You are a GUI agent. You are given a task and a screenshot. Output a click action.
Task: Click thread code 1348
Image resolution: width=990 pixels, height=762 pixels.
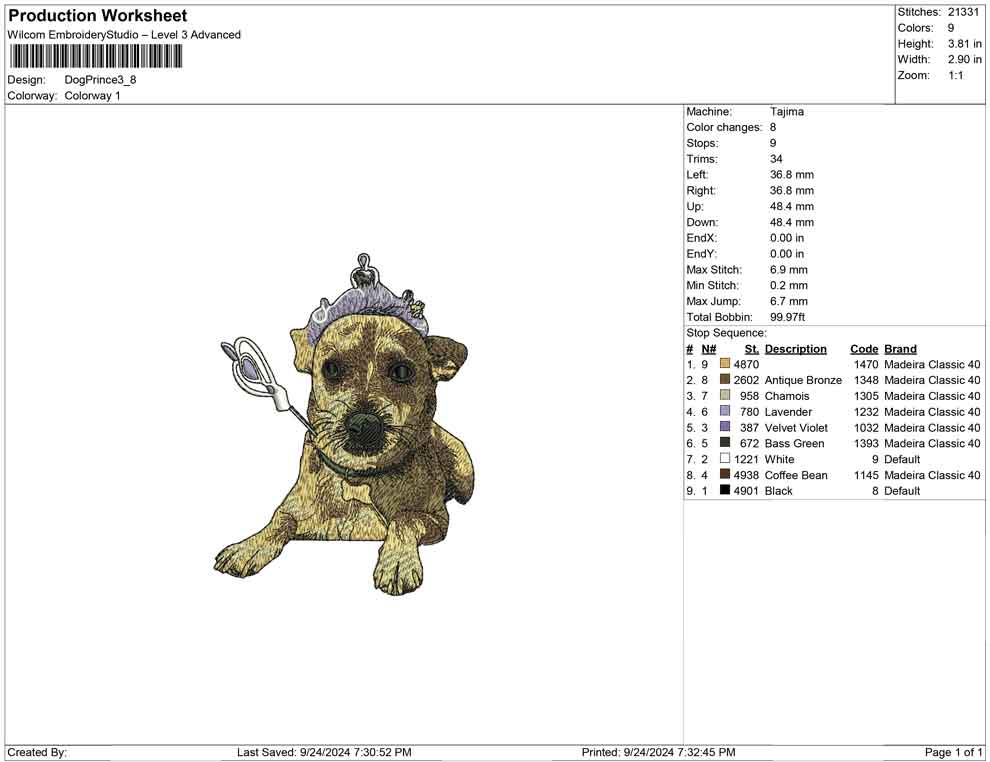[x=866, y=380]
